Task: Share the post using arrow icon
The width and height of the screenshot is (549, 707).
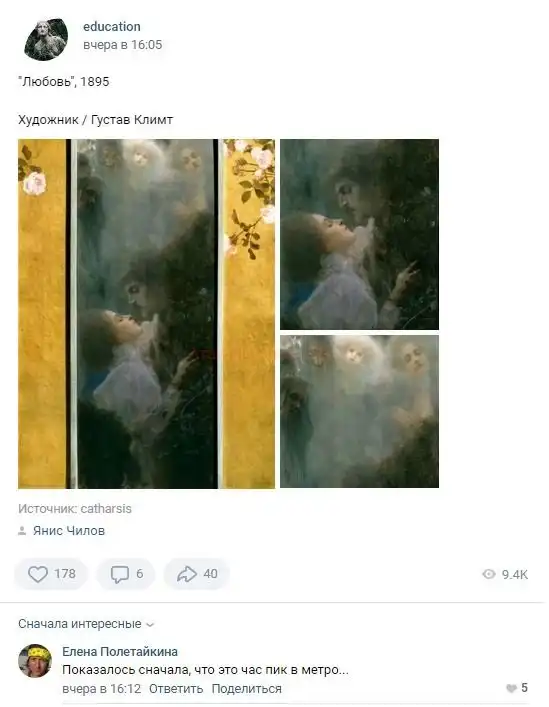Action: (187, 574)
